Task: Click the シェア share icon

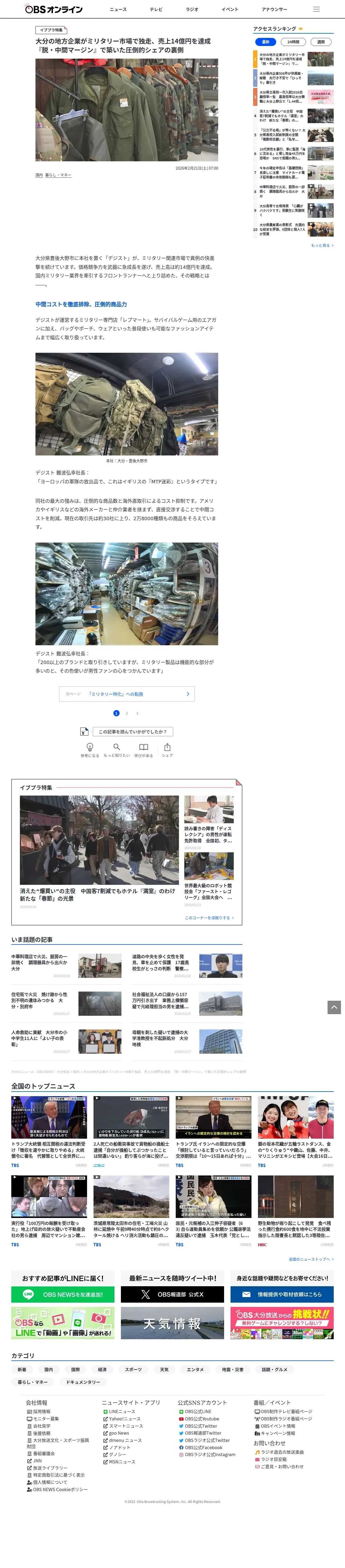Action: coord(167,747)
